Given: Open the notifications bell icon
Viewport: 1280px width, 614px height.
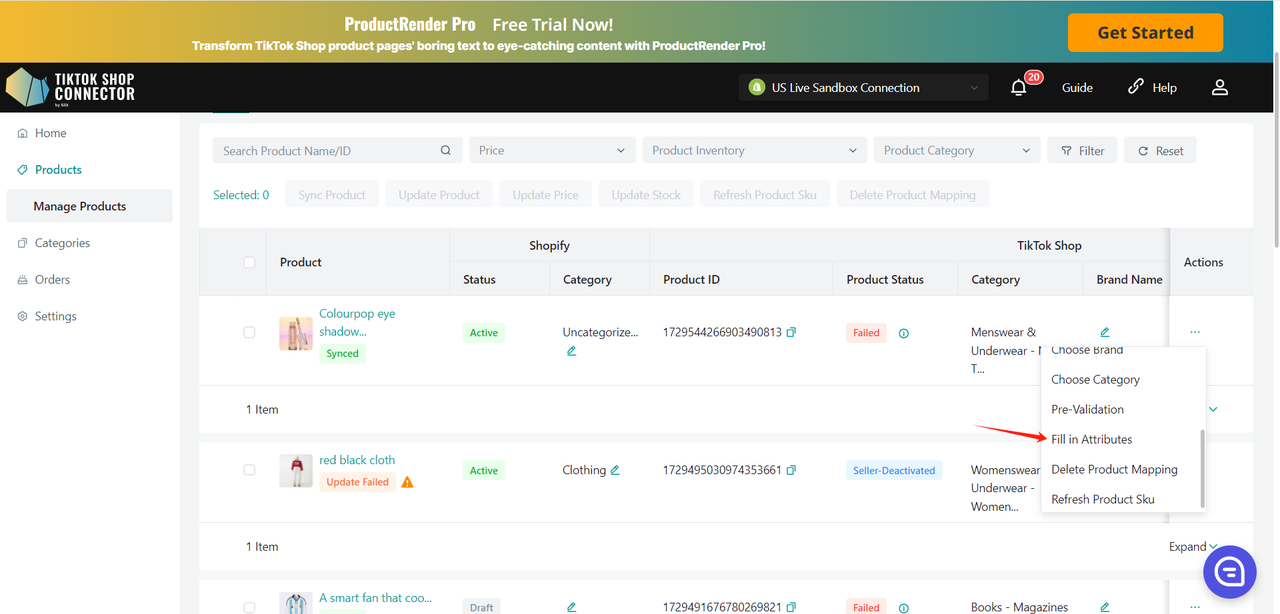Looking at the screenshot, I should 1018,88.
